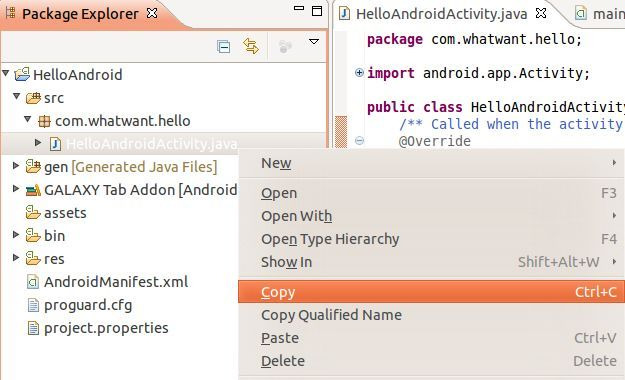Screen dimensions: 625x380
Task: Expand the folded import statements
Action: point(359,73)
